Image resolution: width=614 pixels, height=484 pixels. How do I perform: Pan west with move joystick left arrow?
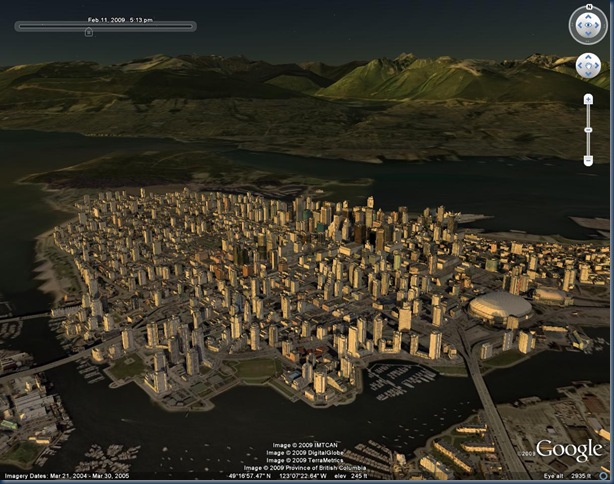(x=580, y=65)
